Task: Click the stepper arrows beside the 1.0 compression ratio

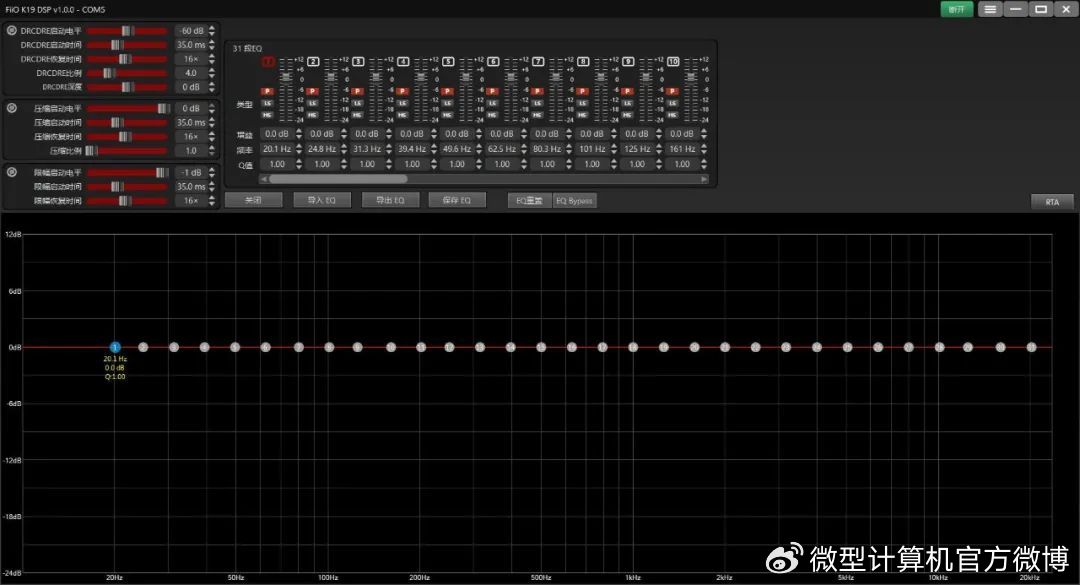Action: (x=211, y=151)
